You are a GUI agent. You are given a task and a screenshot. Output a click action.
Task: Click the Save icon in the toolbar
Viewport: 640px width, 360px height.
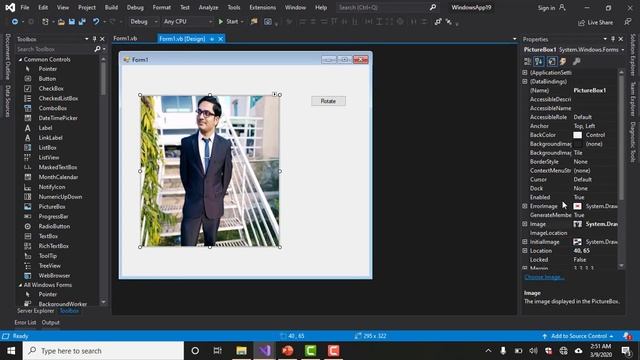(x=72, y=22)
